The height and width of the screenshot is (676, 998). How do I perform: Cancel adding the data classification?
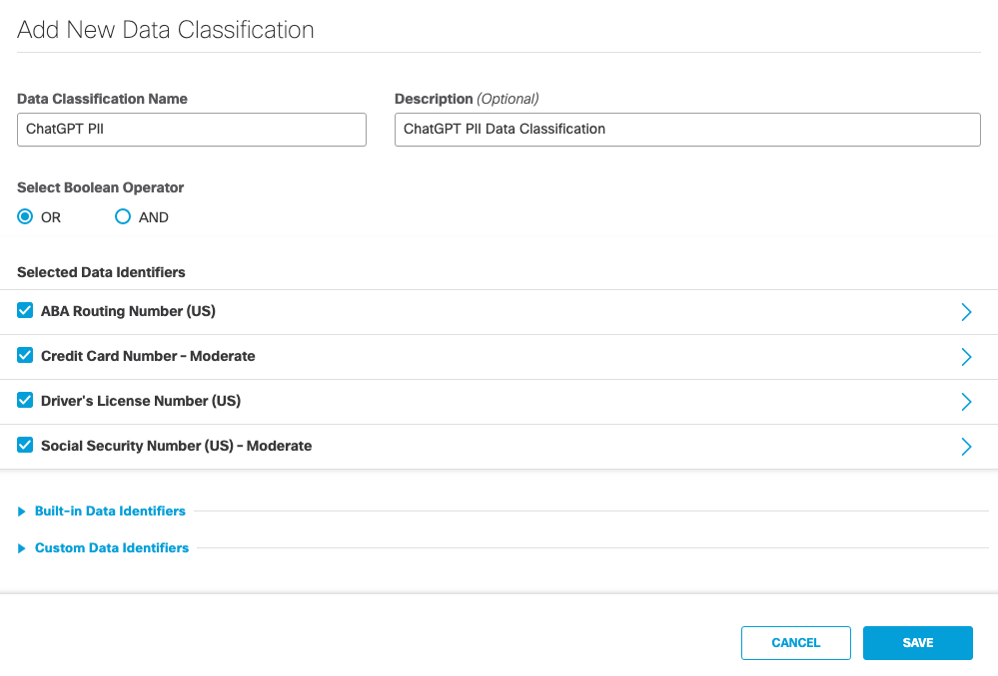795,643
